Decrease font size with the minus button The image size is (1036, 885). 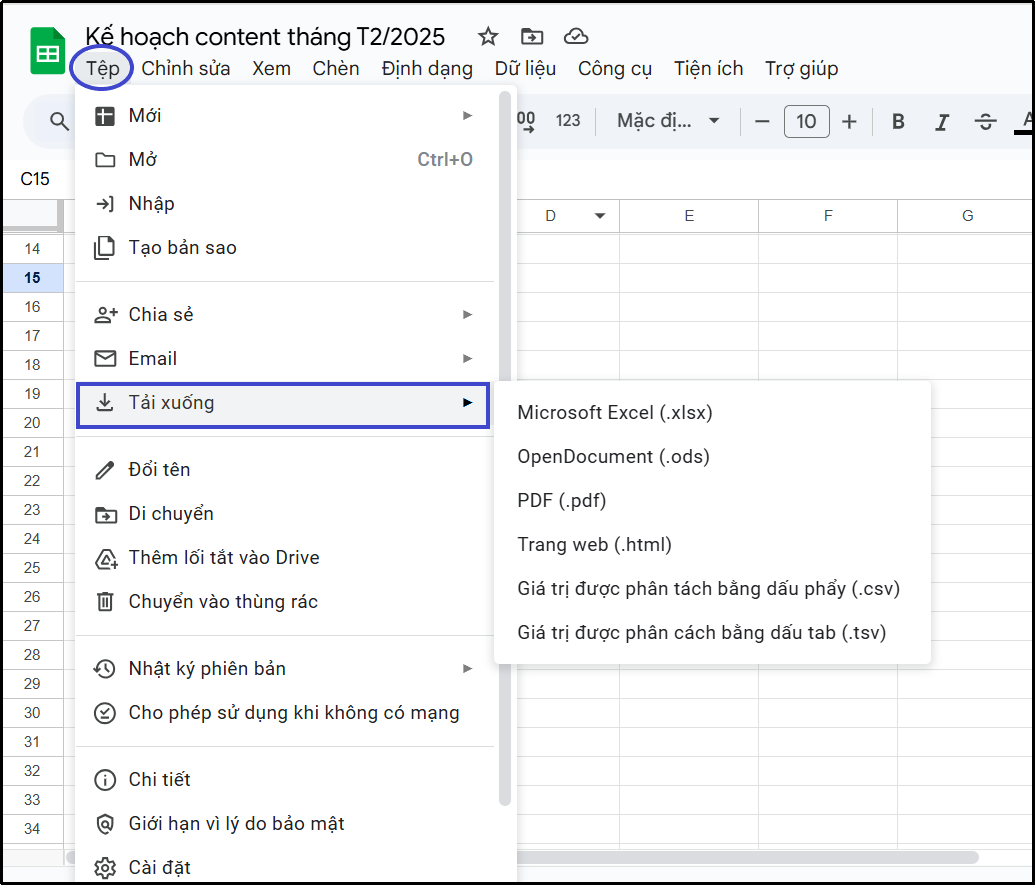[x=762, y=122]
